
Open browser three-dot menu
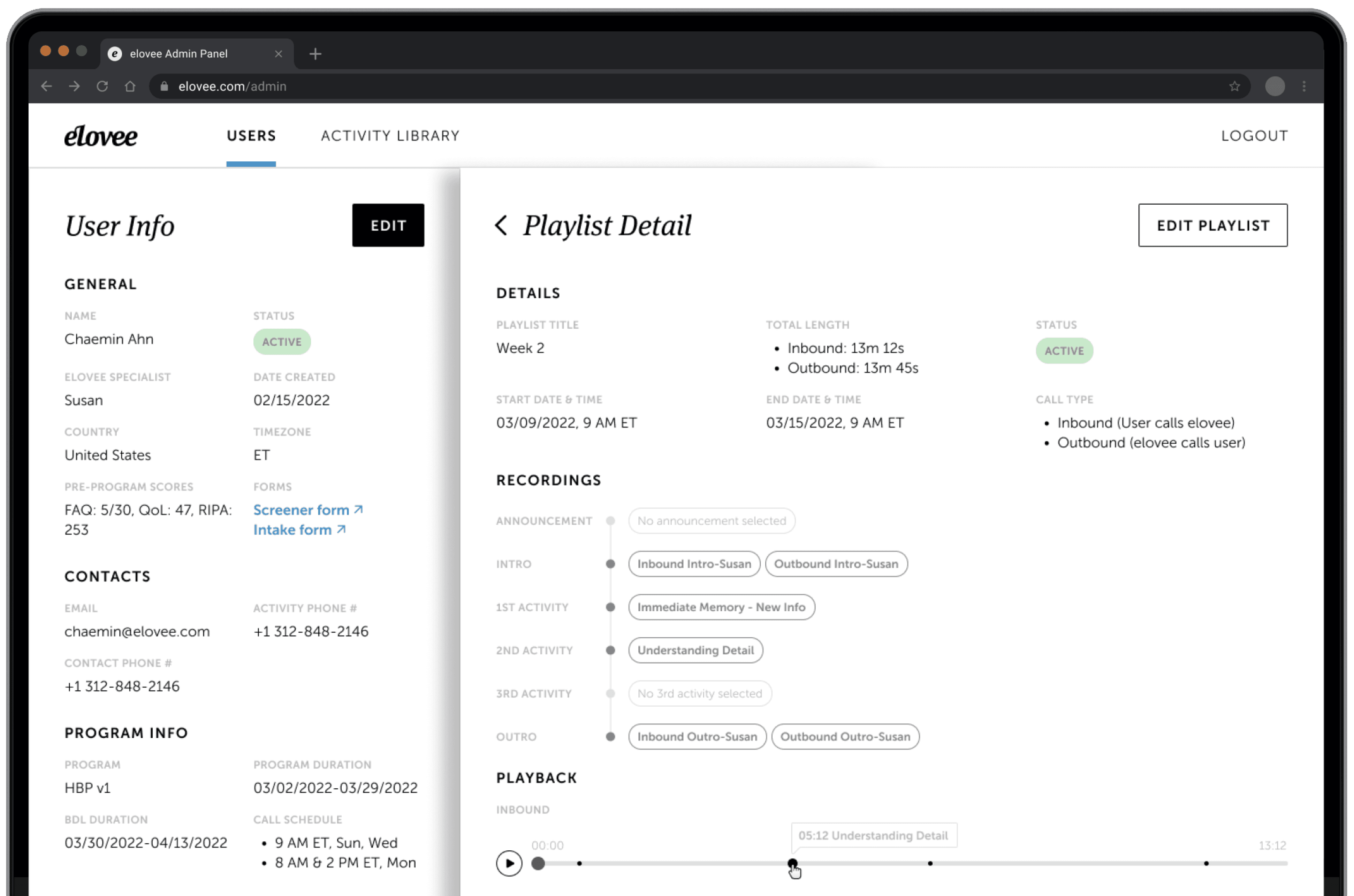click(x=1304, y=86)
